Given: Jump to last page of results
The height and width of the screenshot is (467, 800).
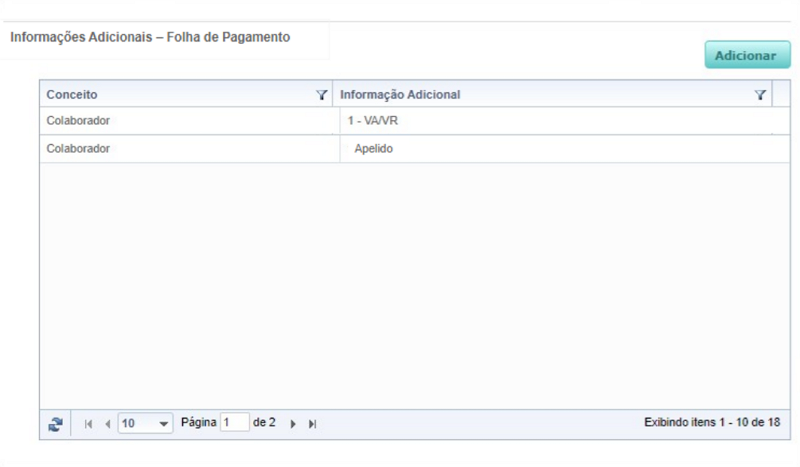Looking at the screenshot, I should pyautogui.click(x=312, y=424).
